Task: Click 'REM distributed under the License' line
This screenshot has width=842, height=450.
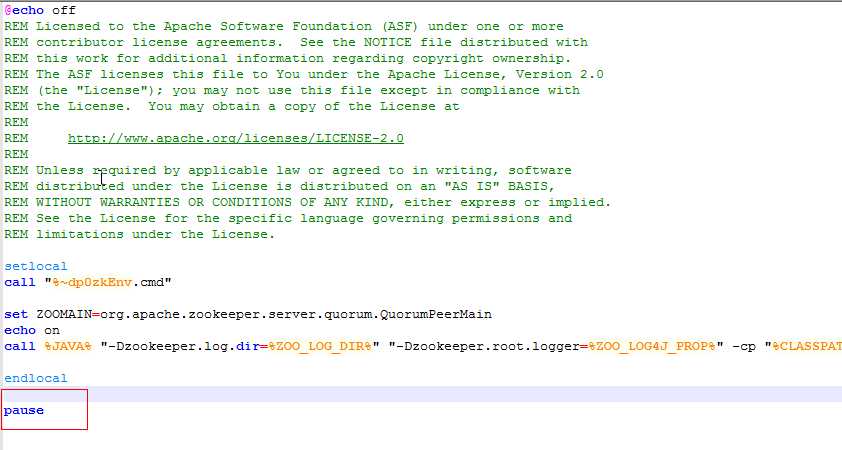Action: click(x=280, y=186)
